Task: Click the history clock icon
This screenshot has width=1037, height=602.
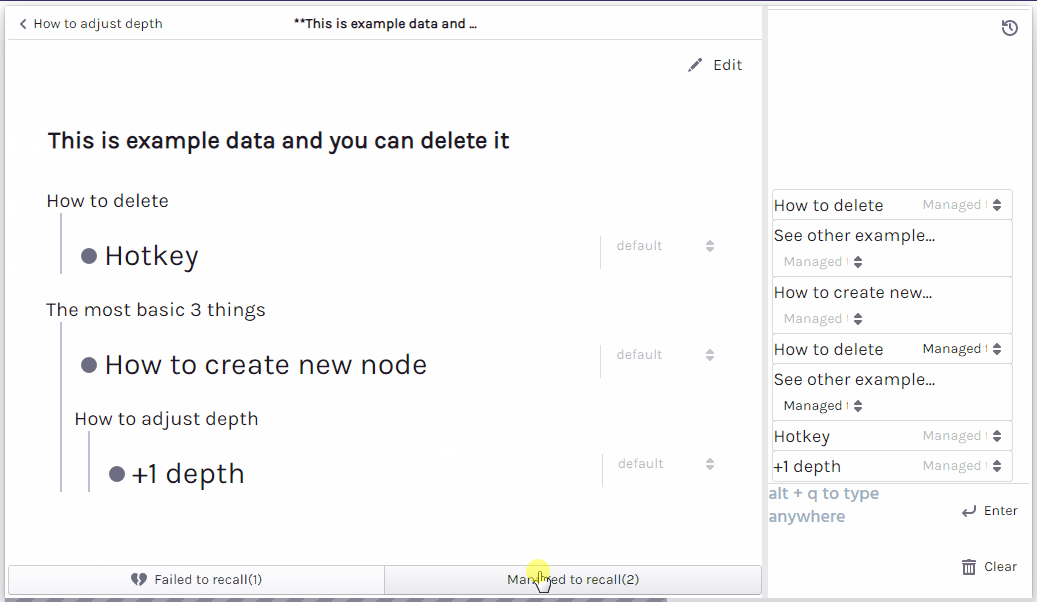Action: 1009,28
